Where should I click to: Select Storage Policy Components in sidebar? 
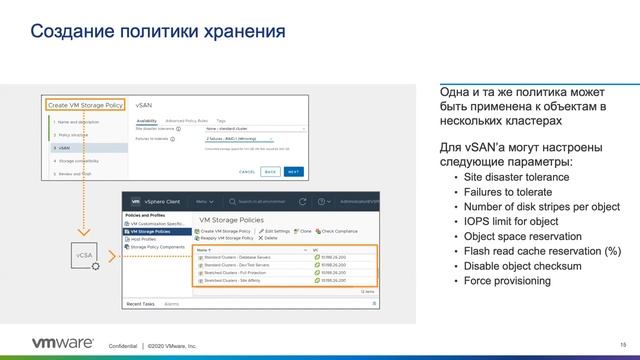pos(158,247)
